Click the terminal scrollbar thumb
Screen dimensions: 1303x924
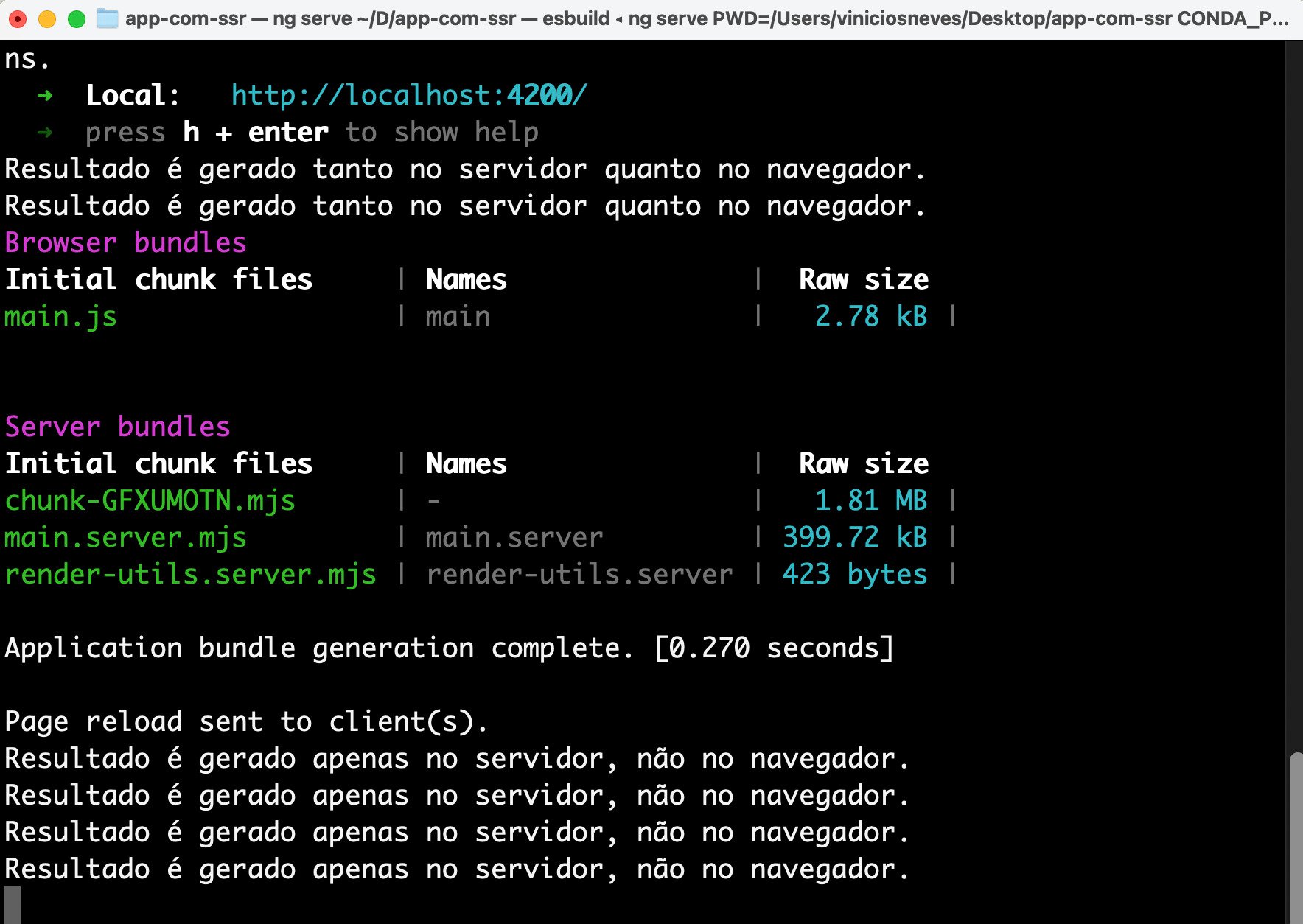pyautogui.click(x=1295, y=838)
